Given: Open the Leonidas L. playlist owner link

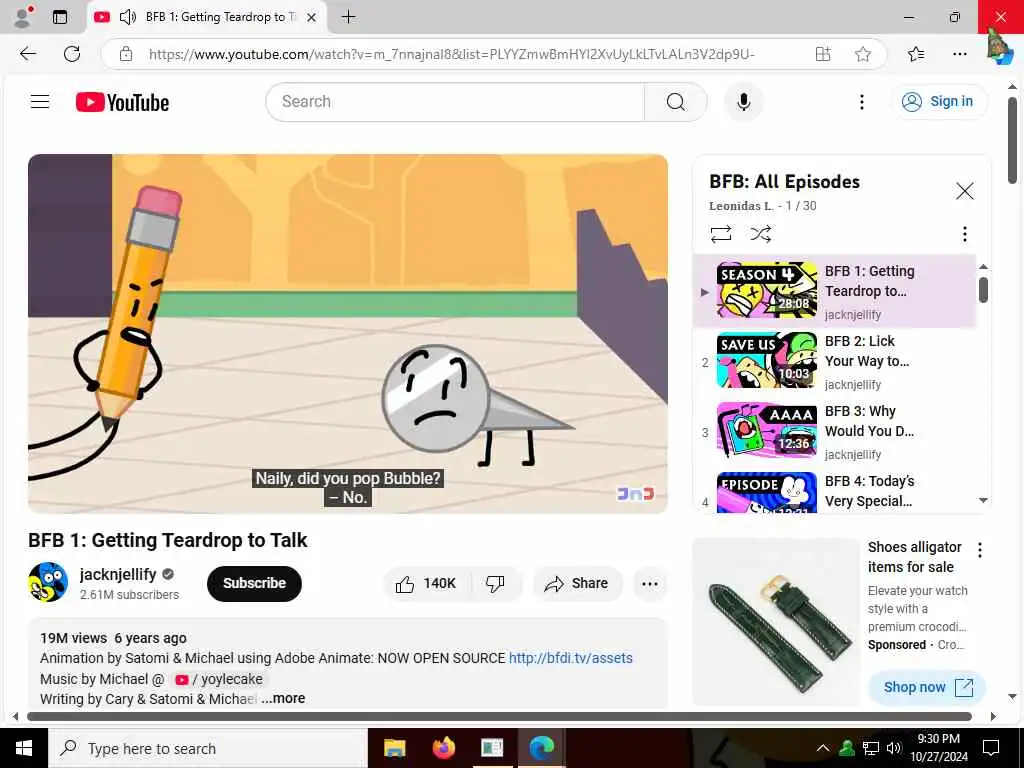Looking at the screenshot, I should 741,206.
